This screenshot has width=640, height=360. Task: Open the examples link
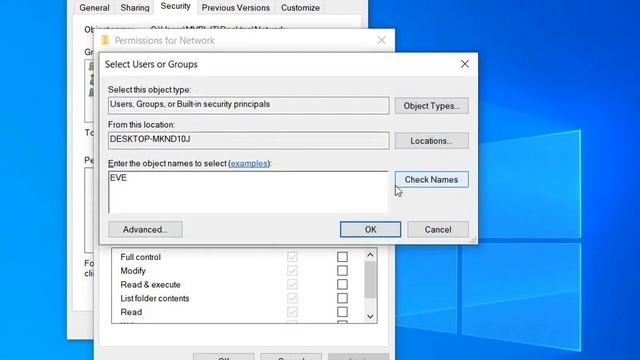coord(249,163)
